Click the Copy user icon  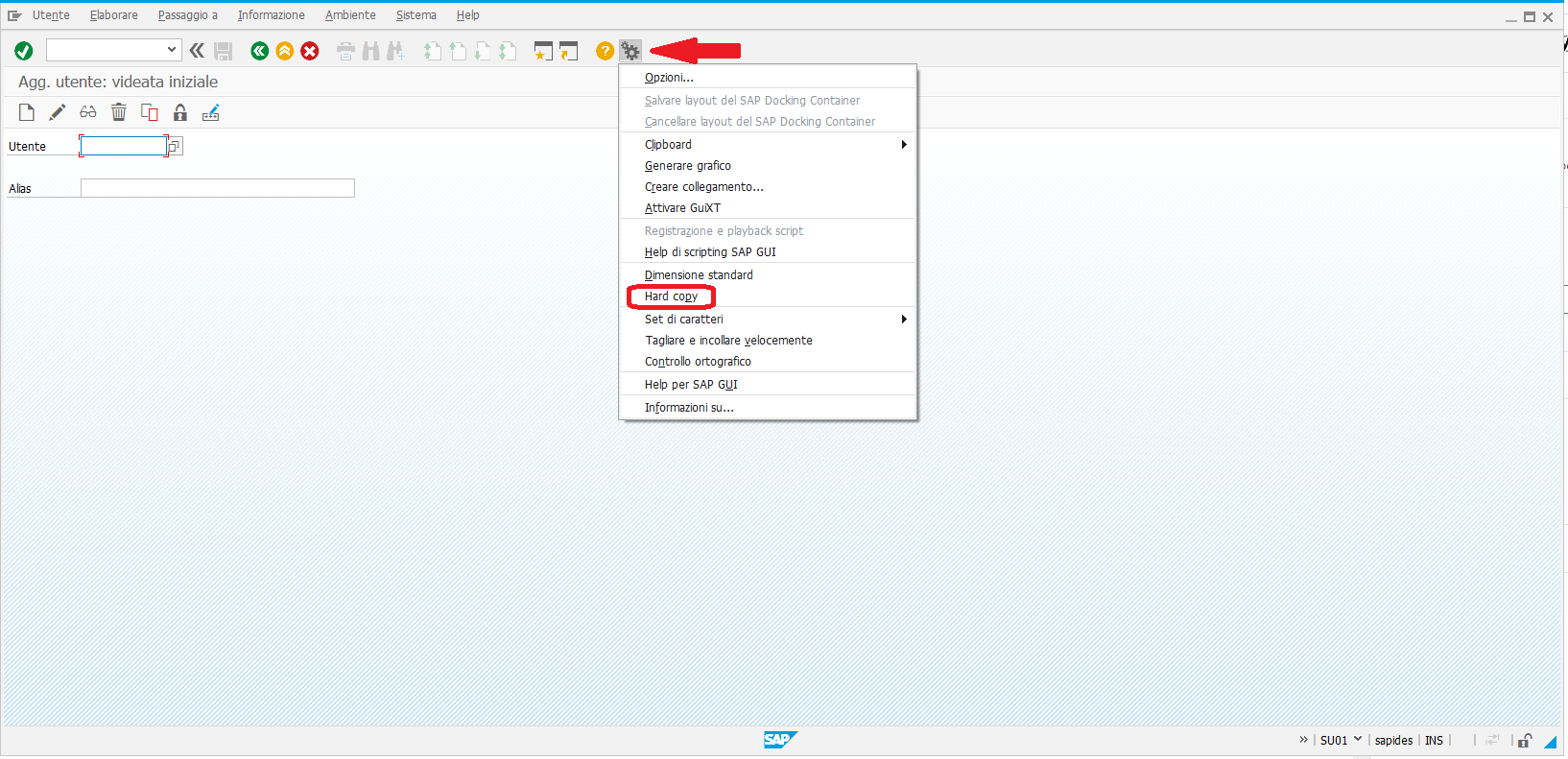150,112
